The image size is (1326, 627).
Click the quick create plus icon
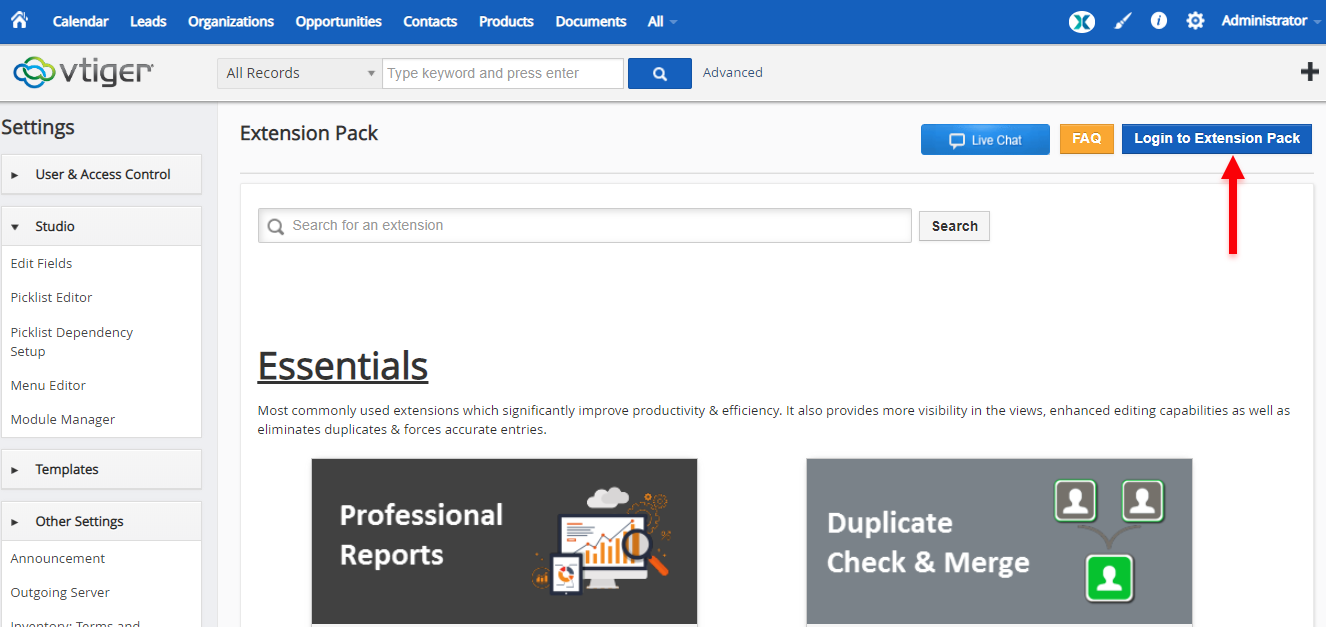(x=1309, y=72)
